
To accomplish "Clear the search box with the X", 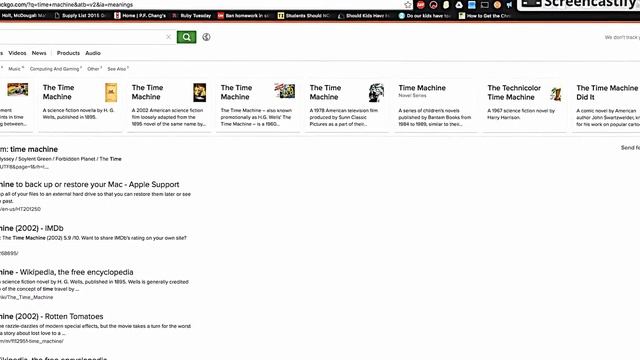I will pyautogui.click(x=169, y=37).
